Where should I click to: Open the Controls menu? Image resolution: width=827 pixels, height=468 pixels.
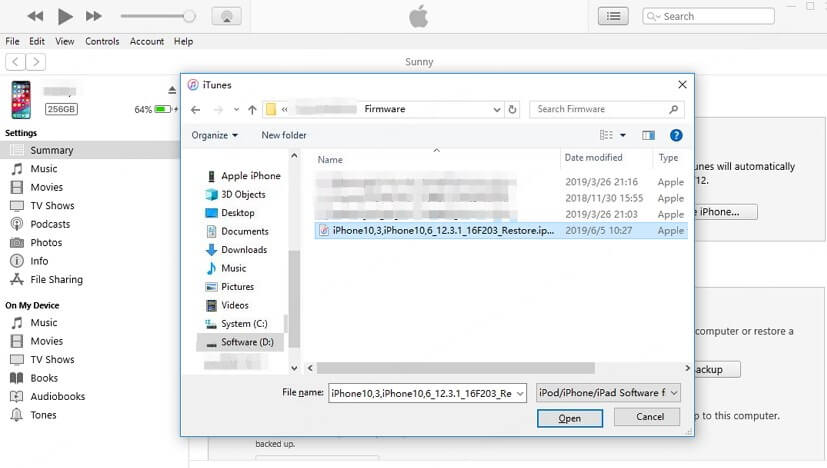[102, 41]
